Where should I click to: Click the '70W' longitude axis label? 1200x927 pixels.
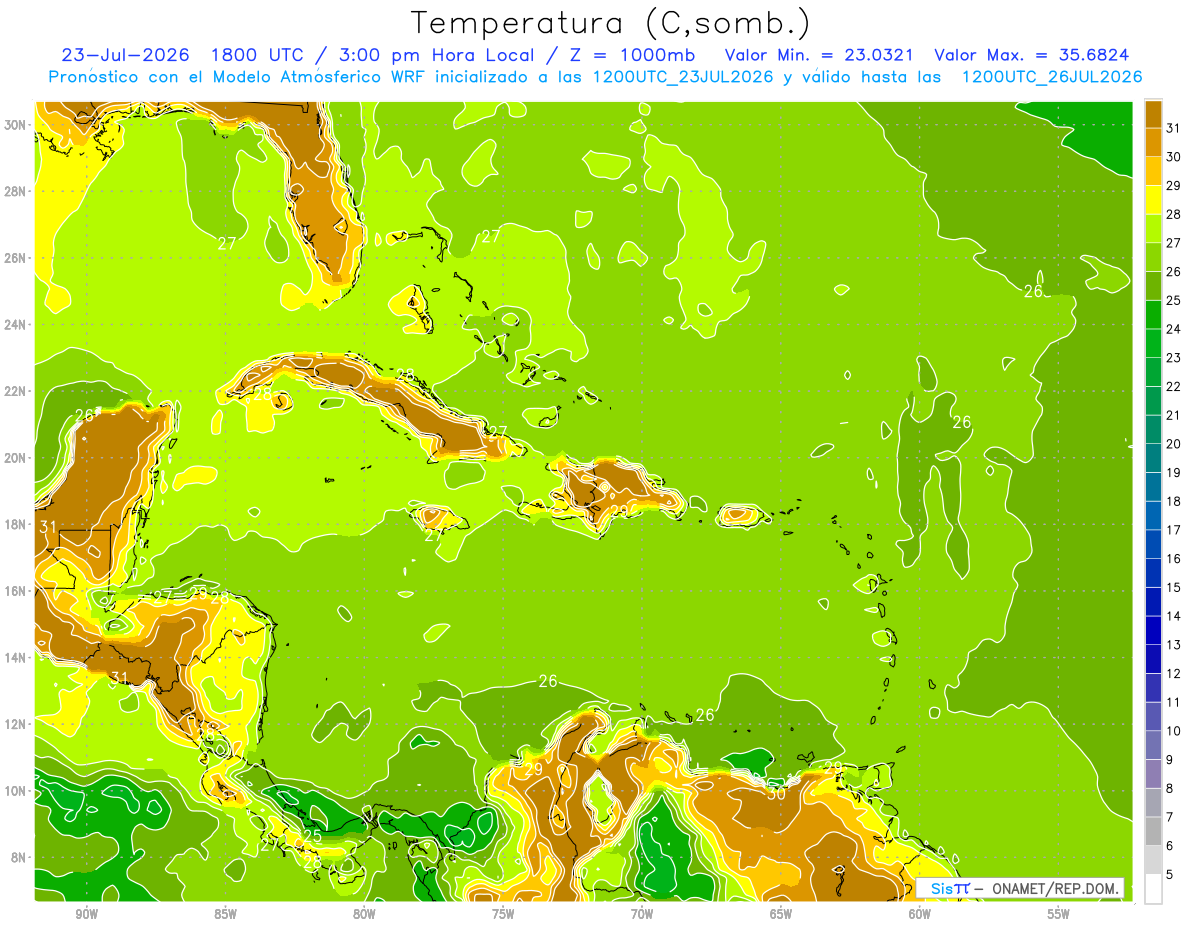pyautogui.click(x=642, y=914)
